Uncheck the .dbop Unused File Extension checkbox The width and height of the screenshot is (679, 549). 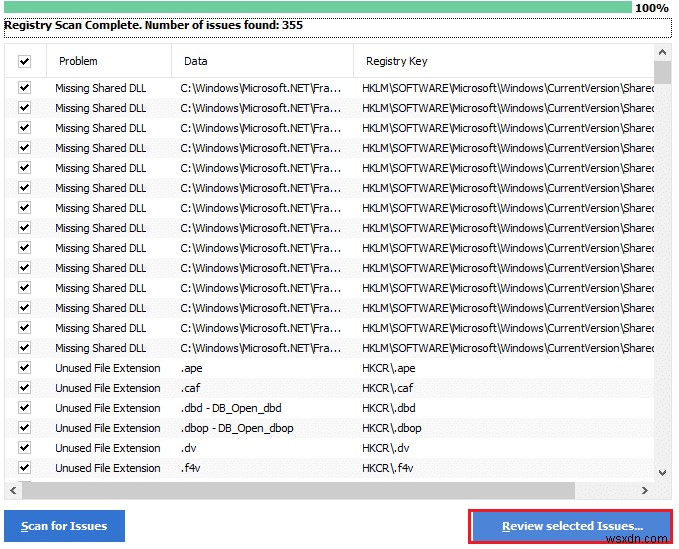pyautogui.click(x=25, y=428)
